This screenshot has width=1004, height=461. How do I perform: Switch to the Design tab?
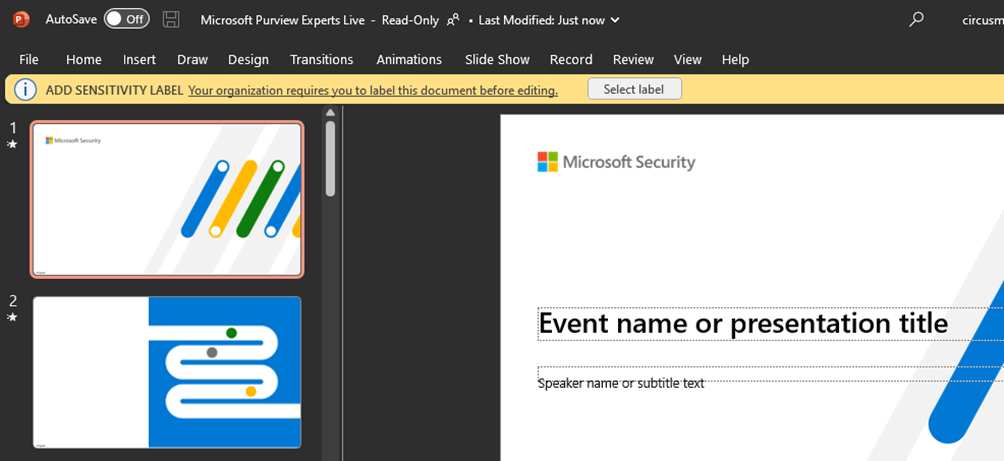pos(248,60)
